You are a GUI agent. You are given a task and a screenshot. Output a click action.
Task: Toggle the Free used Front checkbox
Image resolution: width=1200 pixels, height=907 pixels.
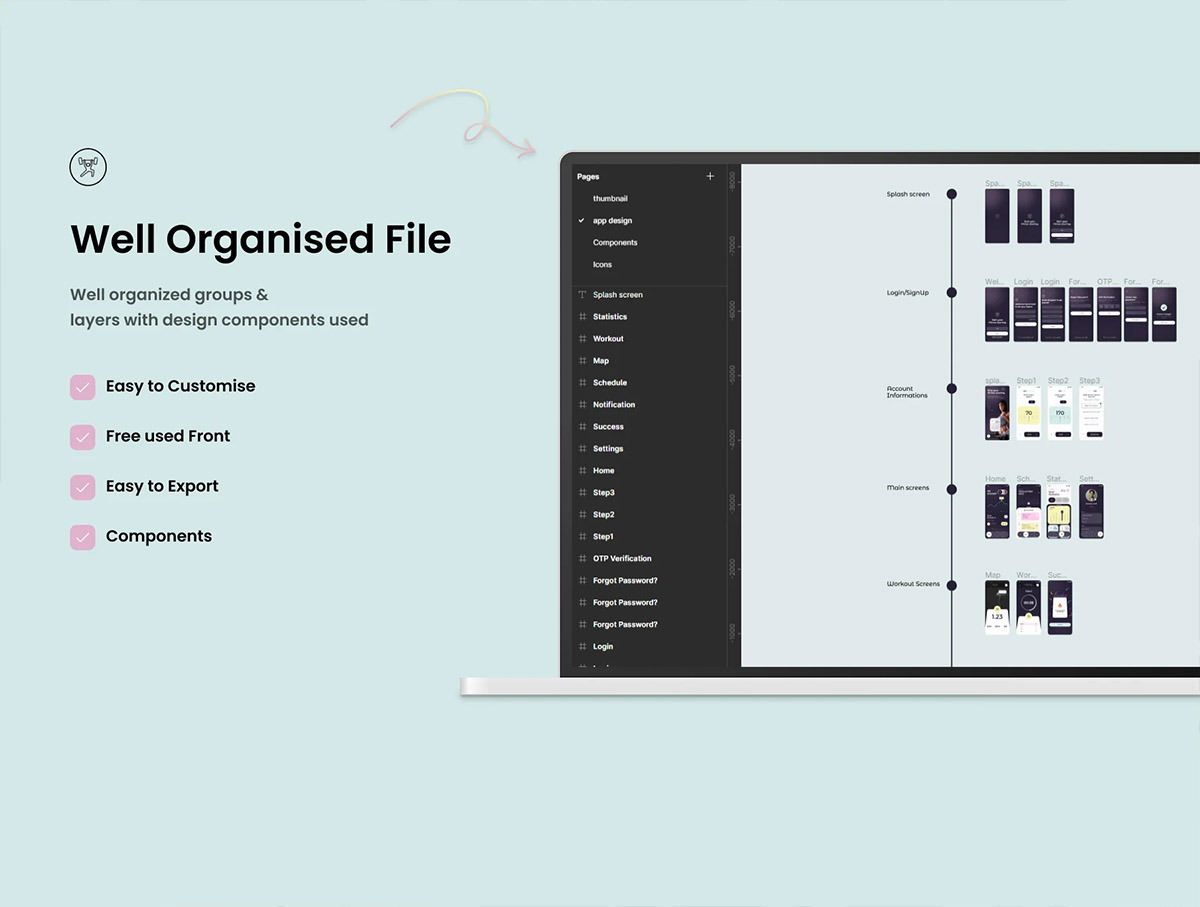pos(82,437)
